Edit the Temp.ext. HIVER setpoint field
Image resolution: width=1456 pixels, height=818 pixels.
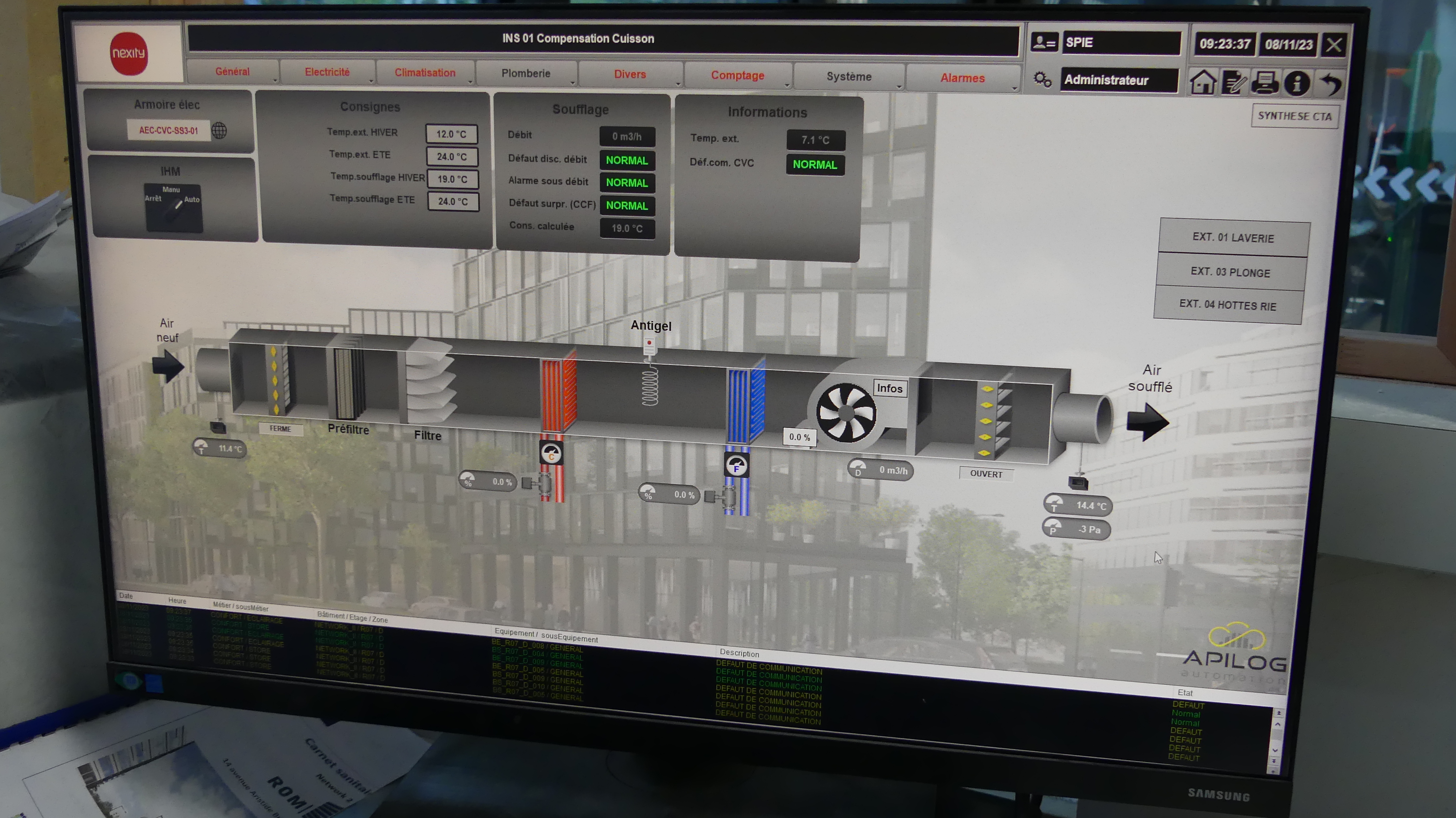451,134
